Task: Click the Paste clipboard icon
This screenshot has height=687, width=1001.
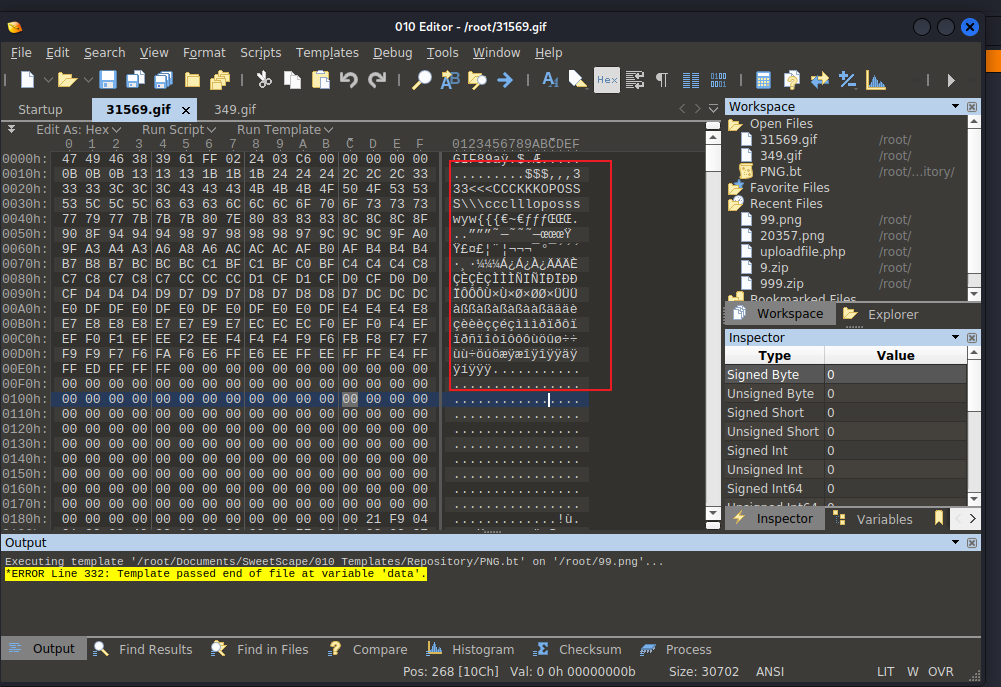Action: [320, 80]
